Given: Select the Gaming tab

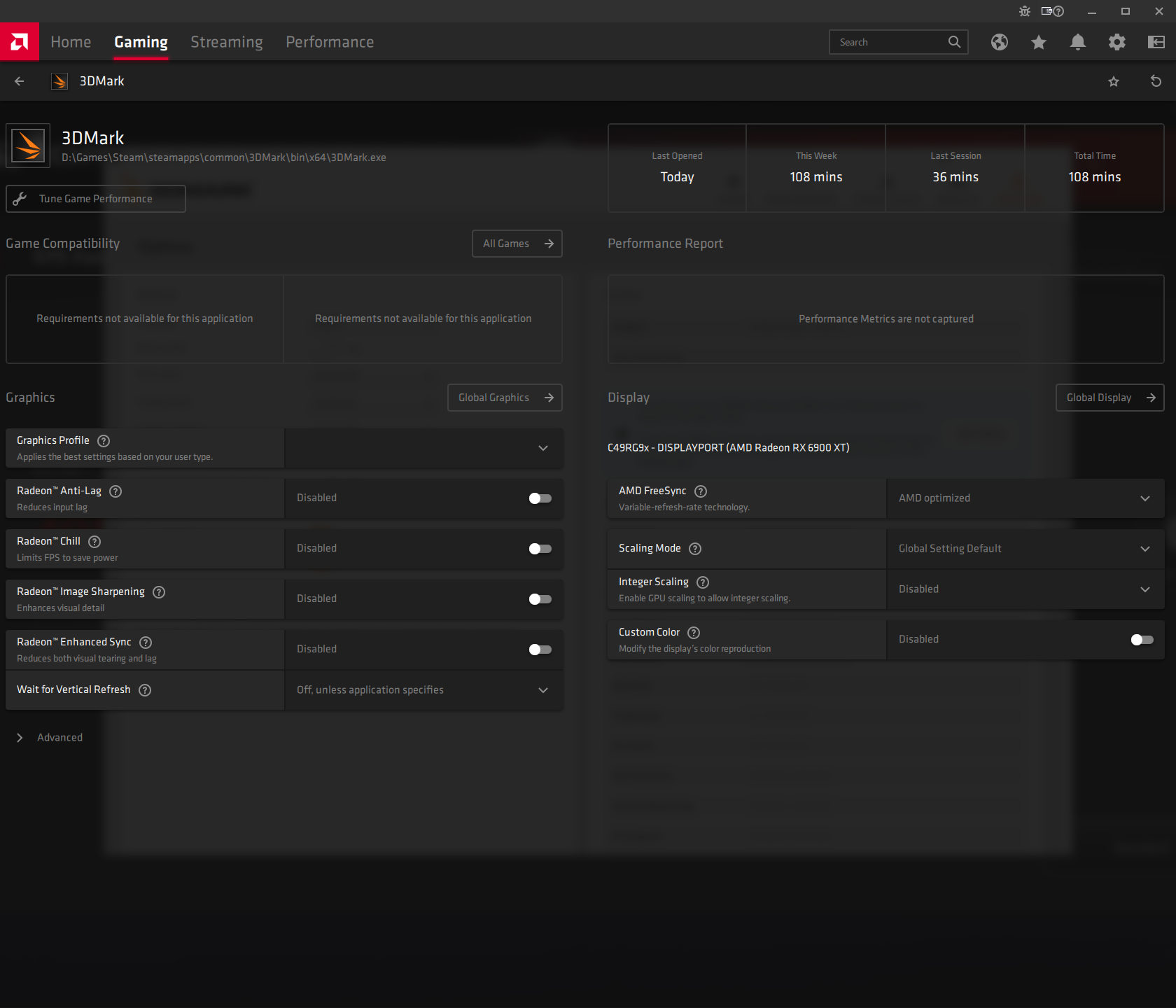Looking at the screenshot, I should pyautogui.click(x=141, y=42).
